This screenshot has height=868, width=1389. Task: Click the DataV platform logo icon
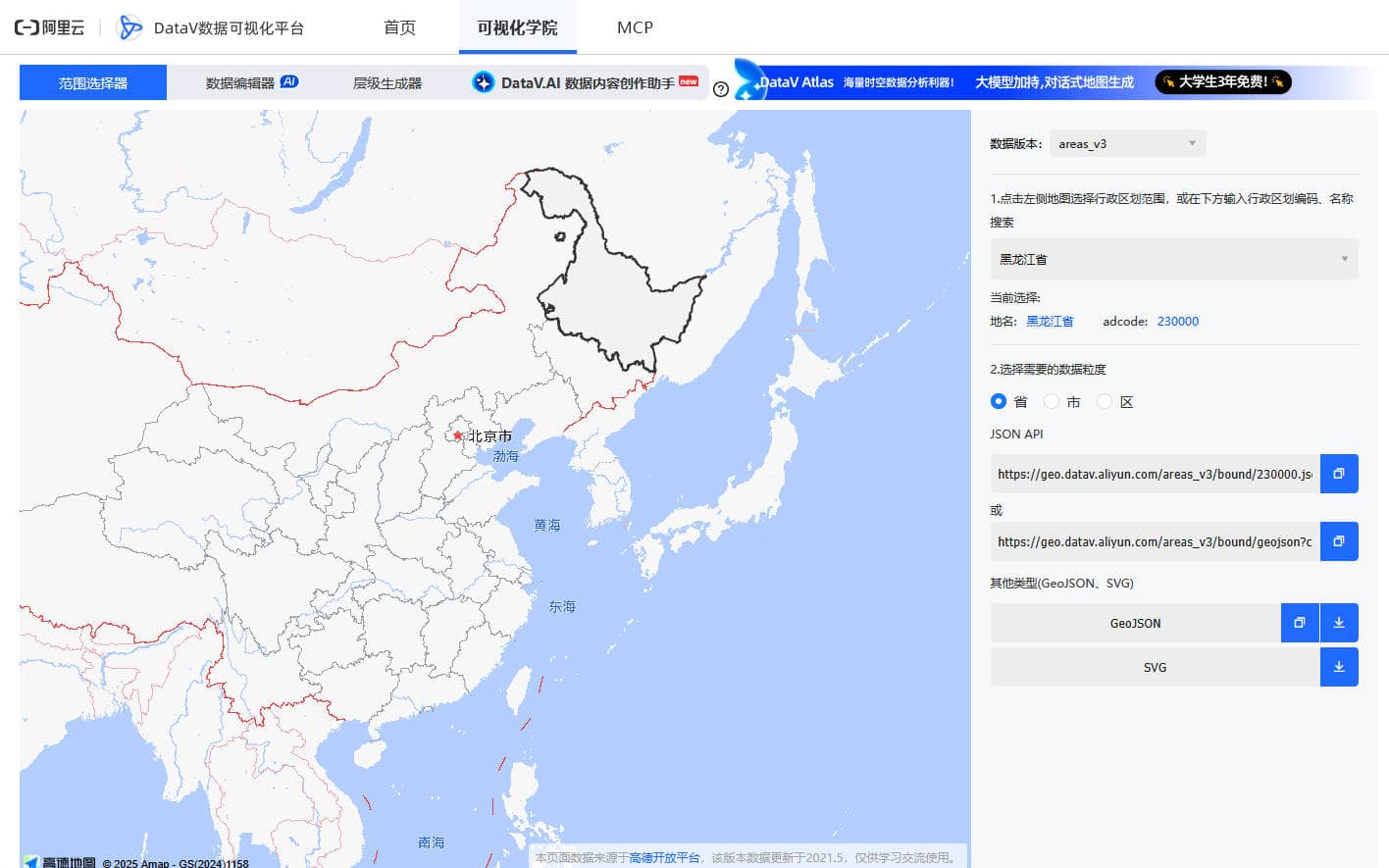[x=129, y=27]
